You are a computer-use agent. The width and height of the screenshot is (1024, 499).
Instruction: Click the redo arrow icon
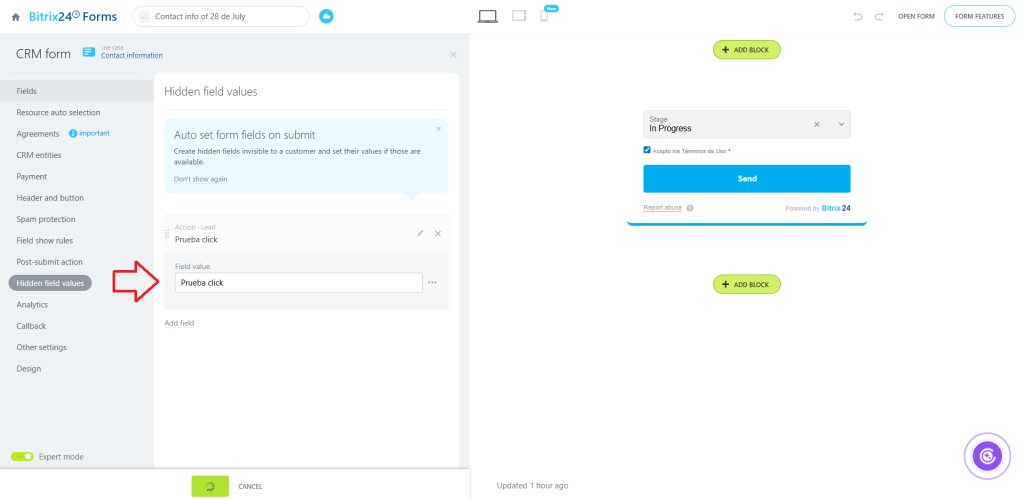click(879, 17)
